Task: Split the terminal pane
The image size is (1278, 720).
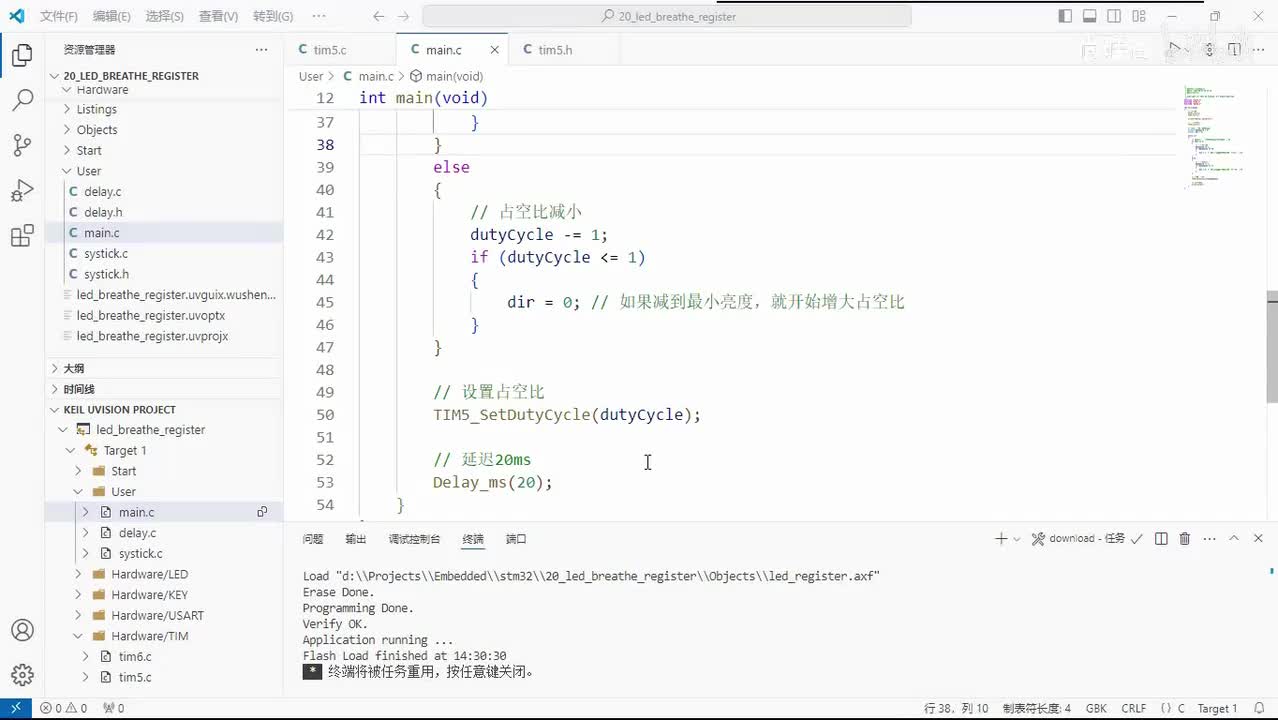Action: [1161, 539]
